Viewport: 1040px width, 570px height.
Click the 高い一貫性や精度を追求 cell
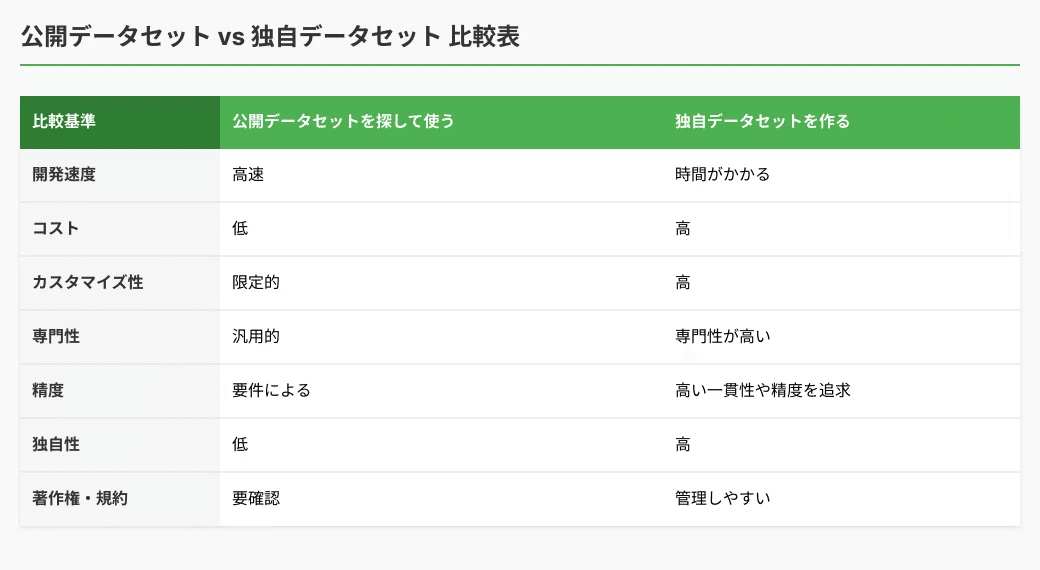coord(841,391)
